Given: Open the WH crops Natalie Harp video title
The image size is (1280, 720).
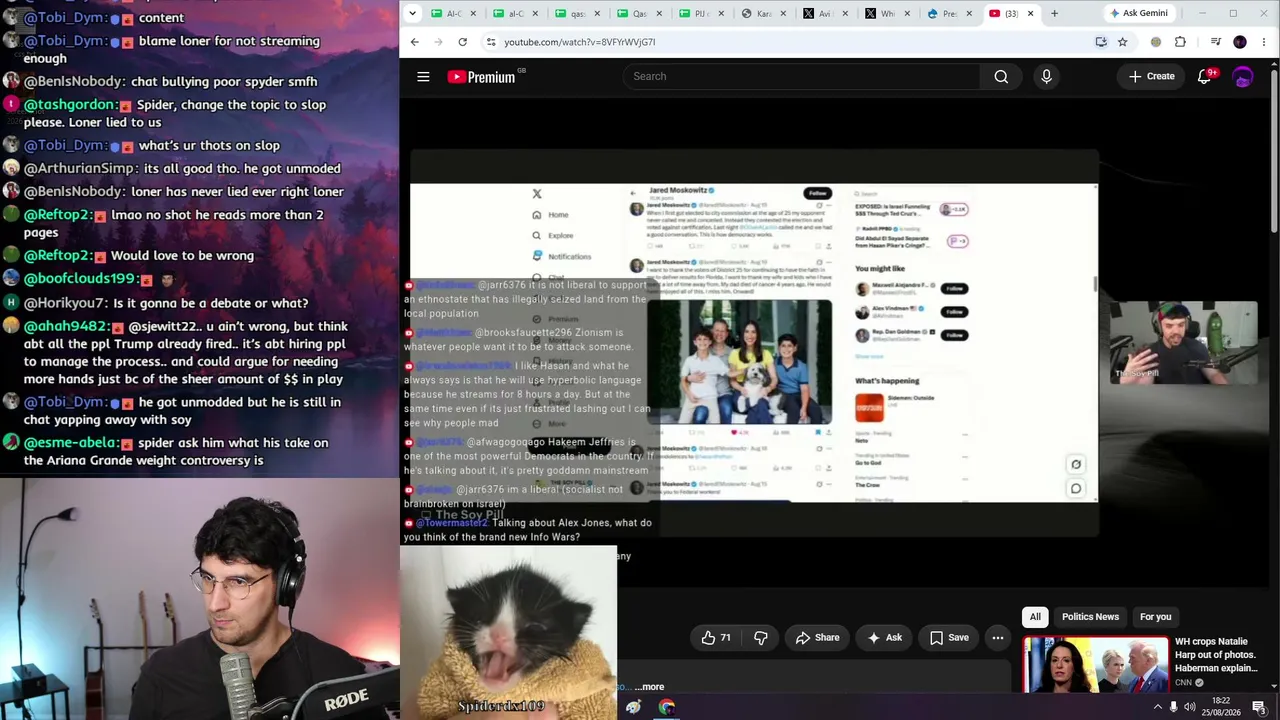Looking at the screenshot, I should (x=1216, y=655).
